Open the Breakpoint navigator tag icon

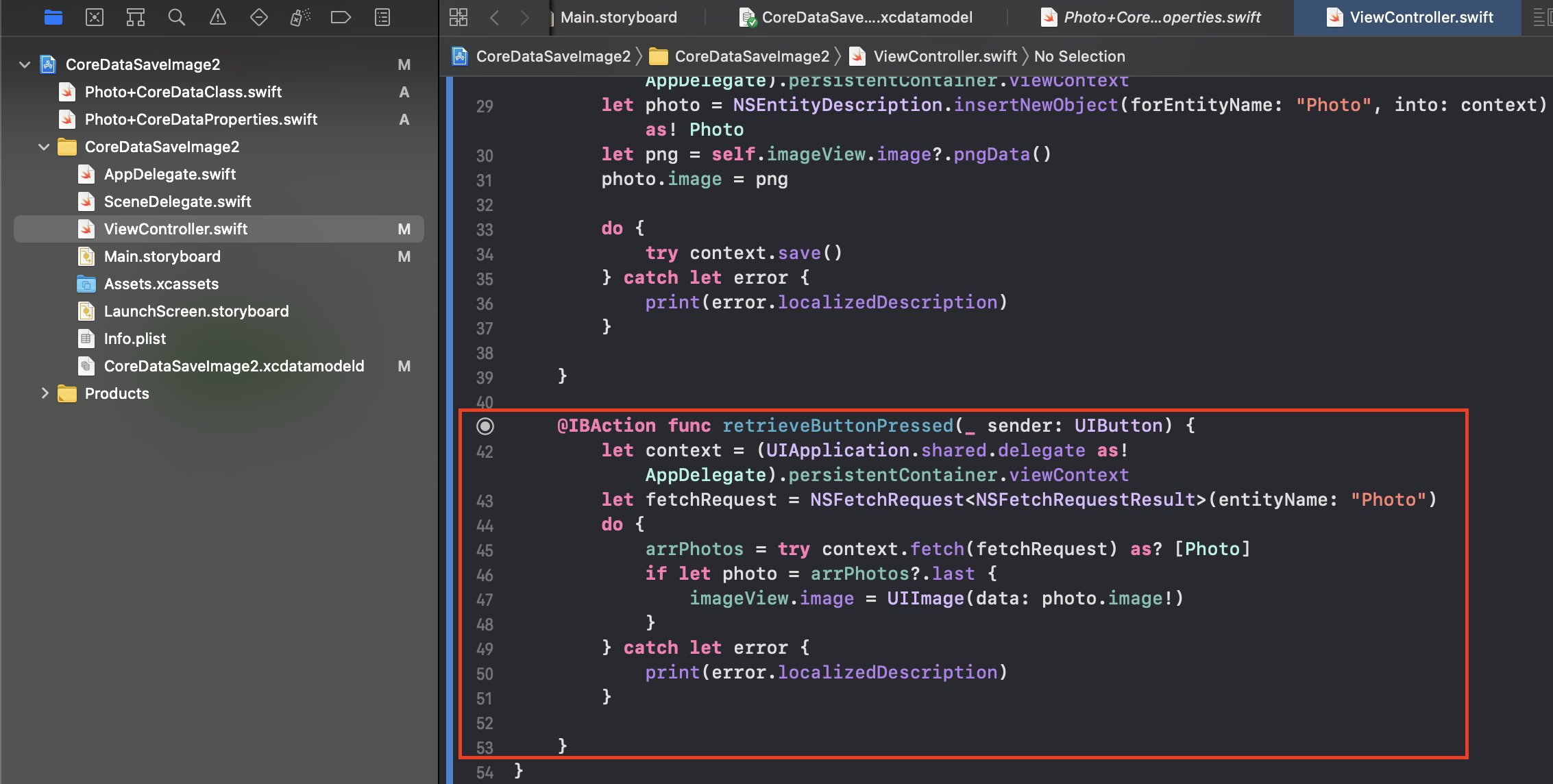341,17
